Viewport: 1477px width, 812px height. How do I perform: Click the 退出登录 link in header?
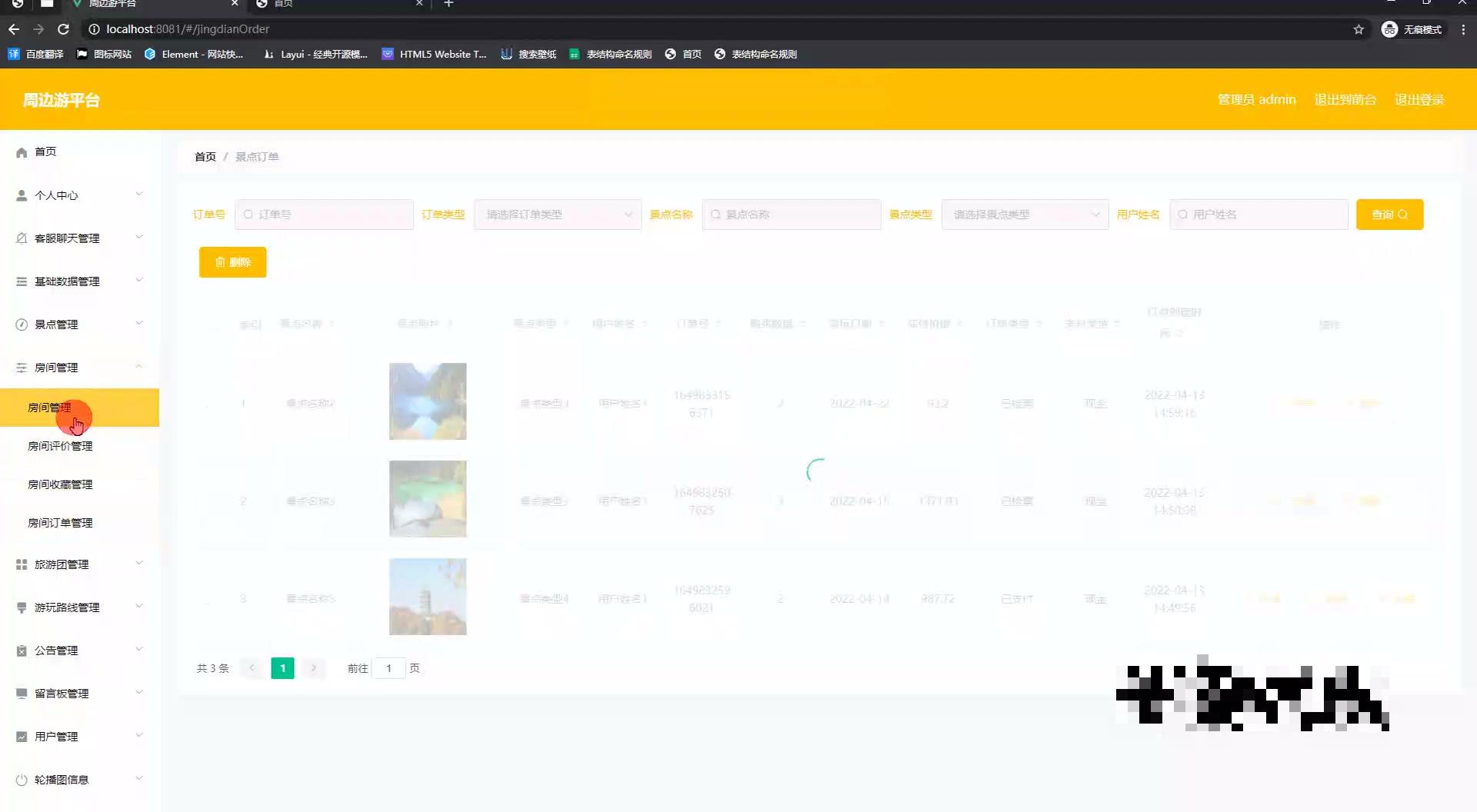pos(1419,100)
